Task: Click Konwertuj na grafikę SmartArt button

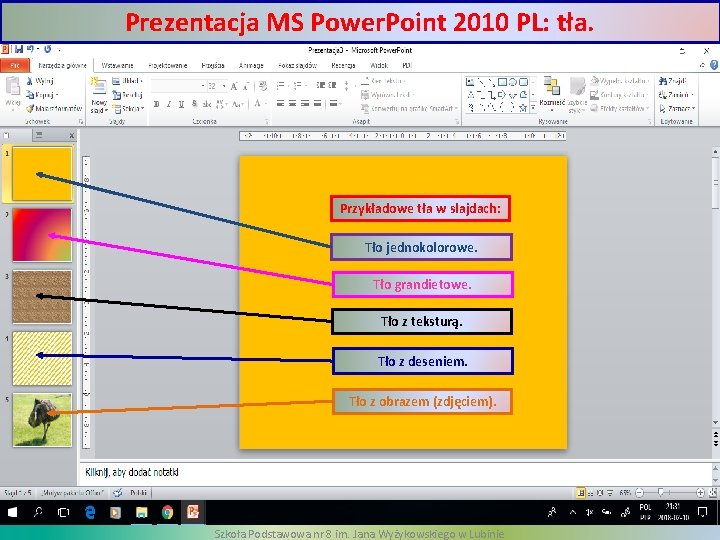Action: click(x=410, y=109)
